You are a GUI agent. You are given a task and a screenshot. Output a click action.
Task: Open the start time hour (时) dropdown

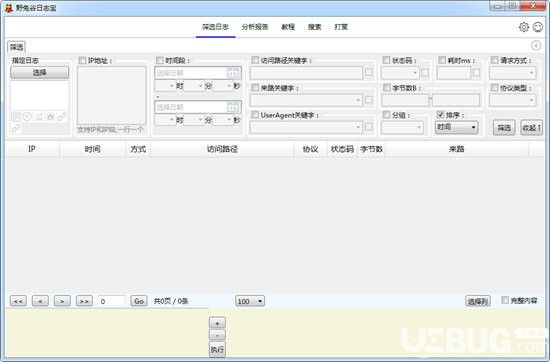tap(165, 86)
